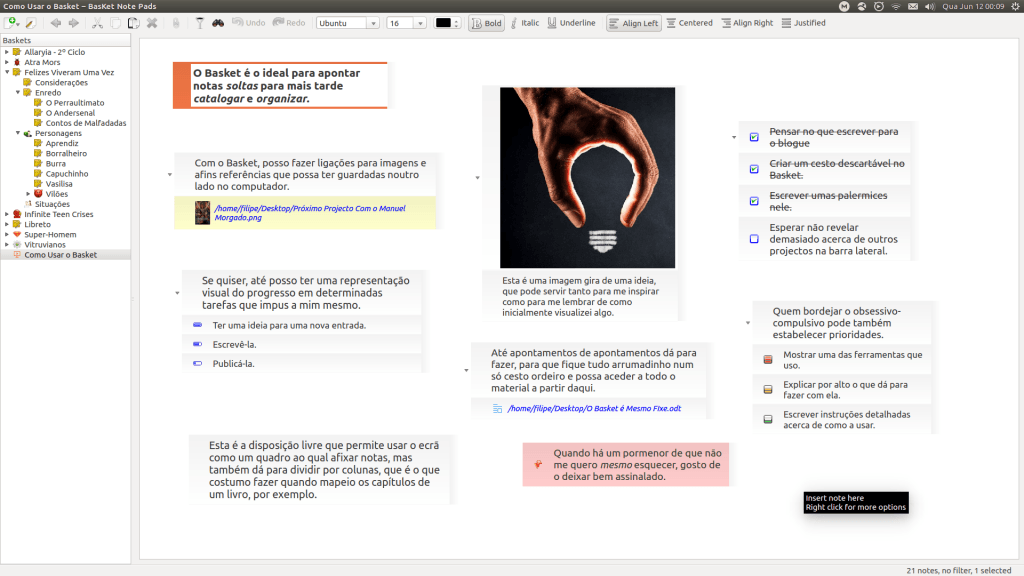1024x576 pixels.
Task: Select Centered alignment
Action: pyautogui.click(x=690, y=23)
